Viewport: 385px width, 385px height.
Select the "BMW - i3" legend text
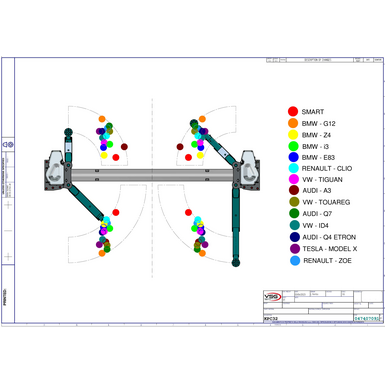coord(315,146)
